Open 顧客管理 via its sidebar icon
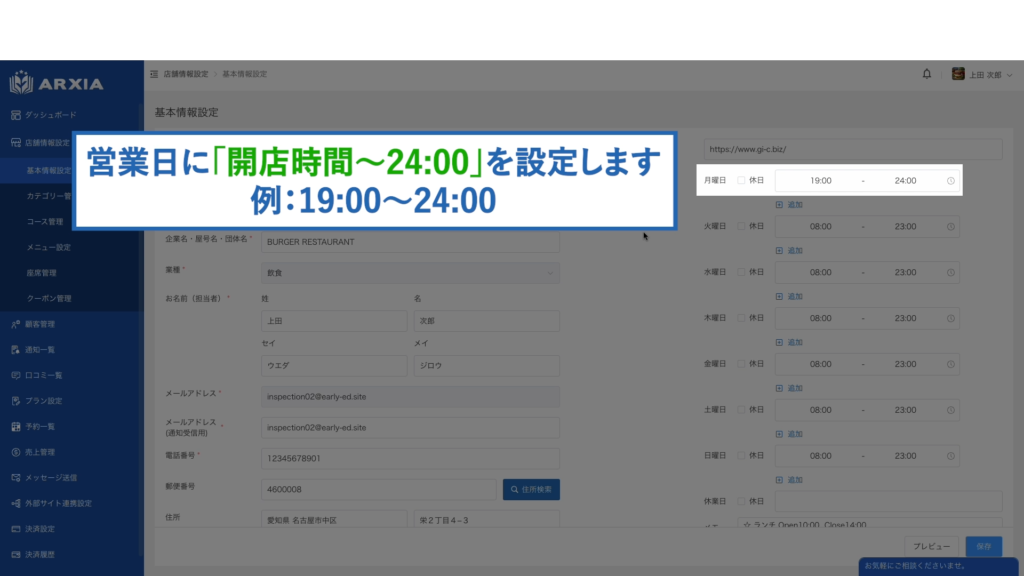Viewport: 1024px width, 576px height. pos(16,324)
